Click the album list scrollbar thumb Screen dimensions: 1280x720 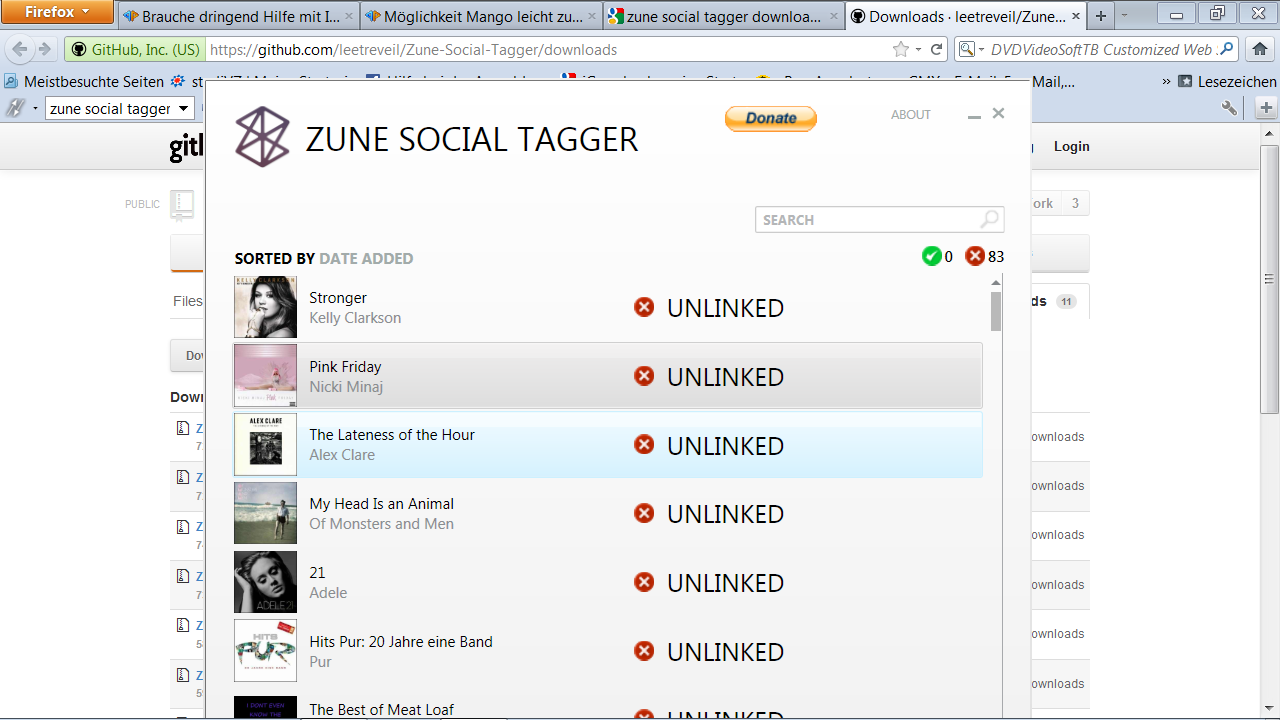pyautogui.click(x=996, y=311)
